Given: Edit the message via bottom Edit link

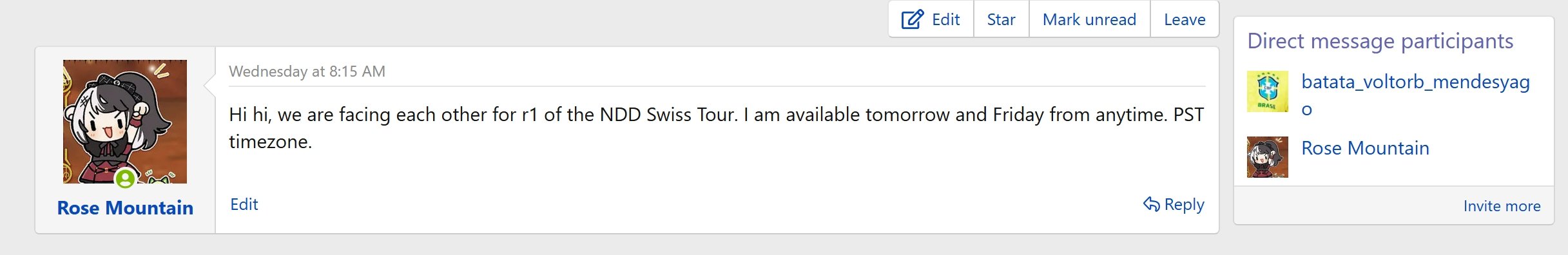Looking at the screenshot, I should click(244, 204).
